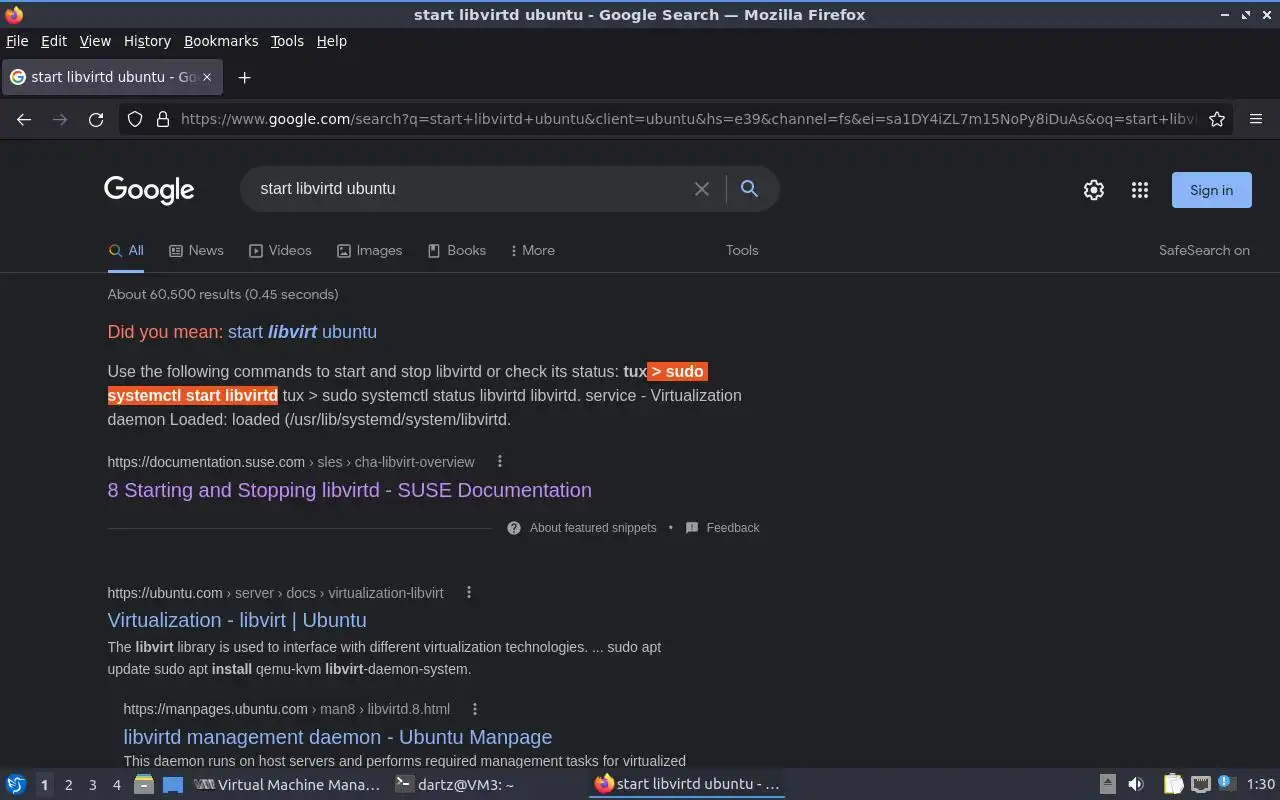Viewport: 1280px width, 800px height.
Task: Close the 'start libvirtd ubuntu' tab
Action: pos(207,77)
